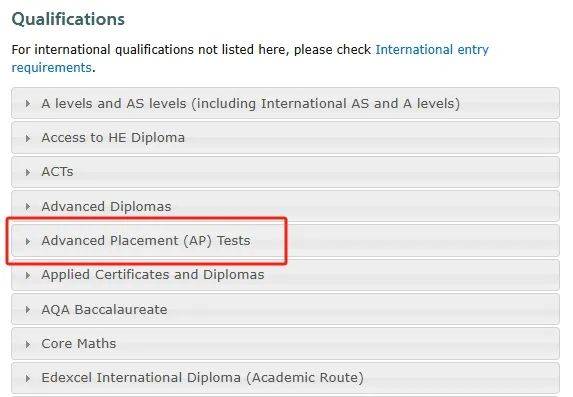The image size is (573, 397).
Task: Click the arrow icon beside Edexcel International Diploma
Action: tap(28, 378)
